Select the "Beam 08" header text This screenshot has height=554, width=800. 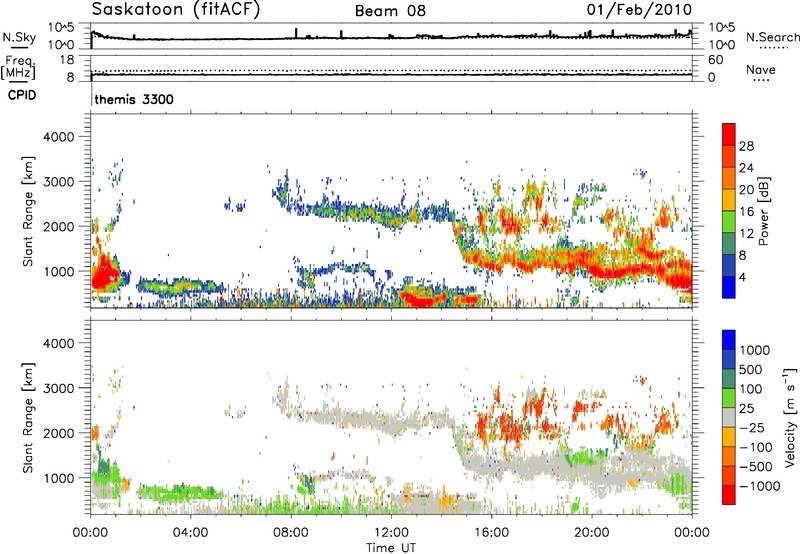(390, 11)
